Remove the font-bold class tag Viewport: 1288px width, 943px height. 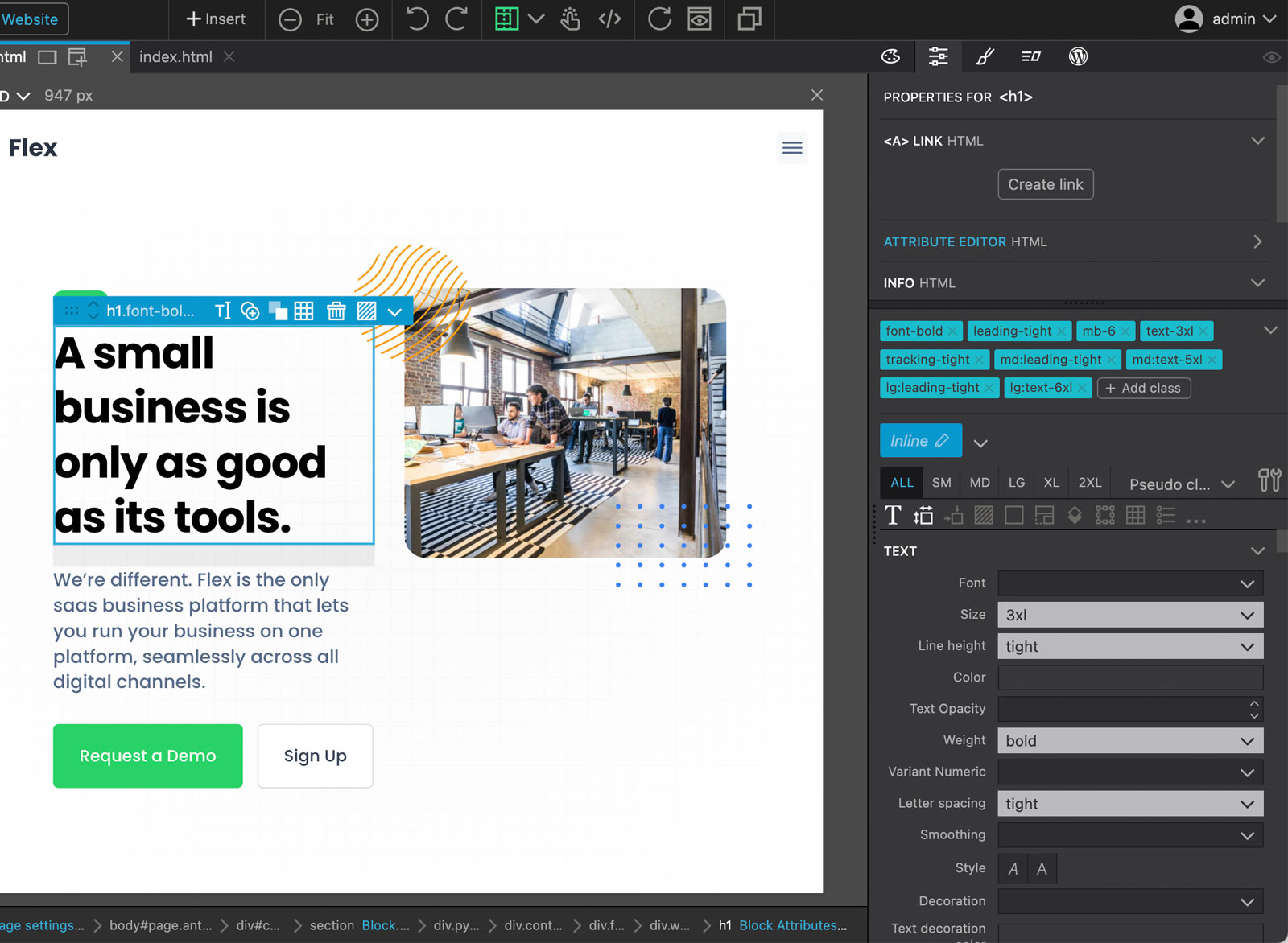click(x=953, y=331)
